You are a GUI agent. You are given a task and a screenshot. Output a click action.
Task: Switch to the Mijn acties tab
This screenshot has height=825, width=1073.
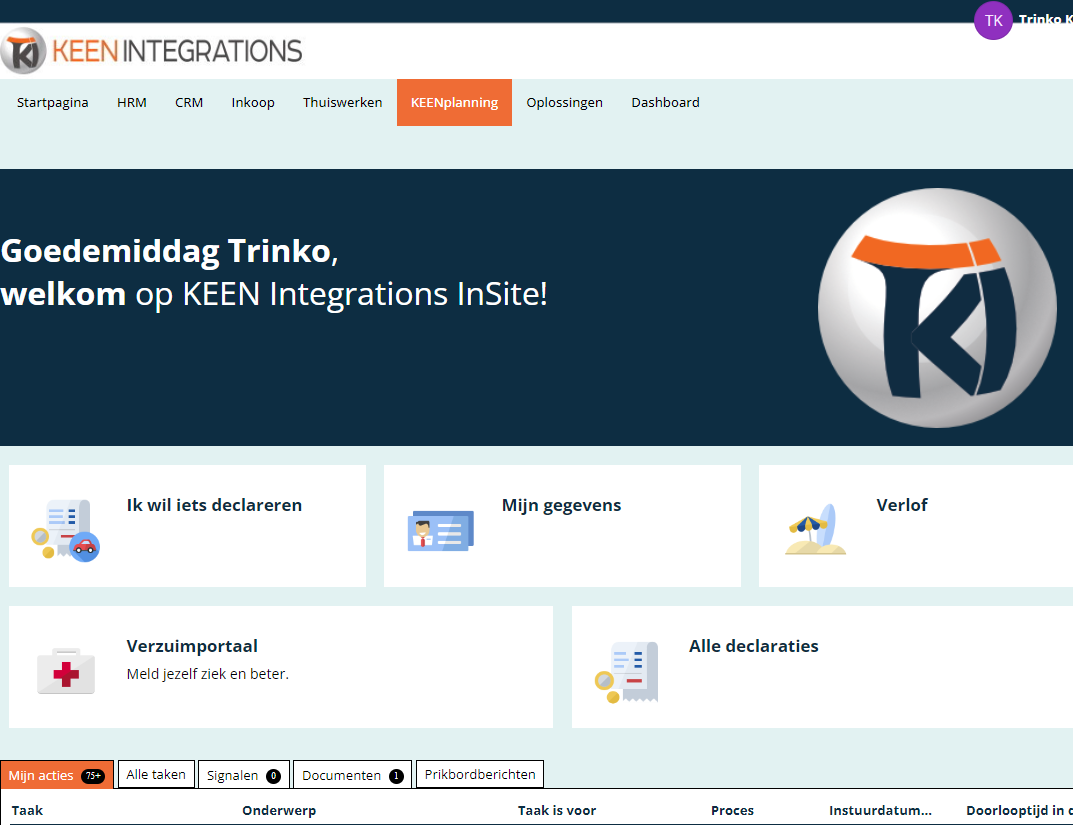click(x=57, y=775)
